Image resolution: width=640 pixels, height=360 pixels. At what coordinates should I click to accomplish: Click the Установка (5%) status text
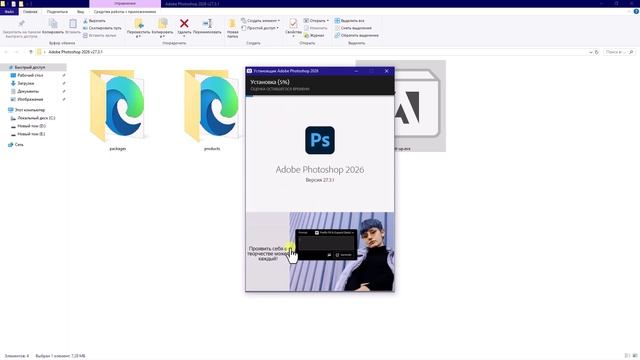(270, 82)
